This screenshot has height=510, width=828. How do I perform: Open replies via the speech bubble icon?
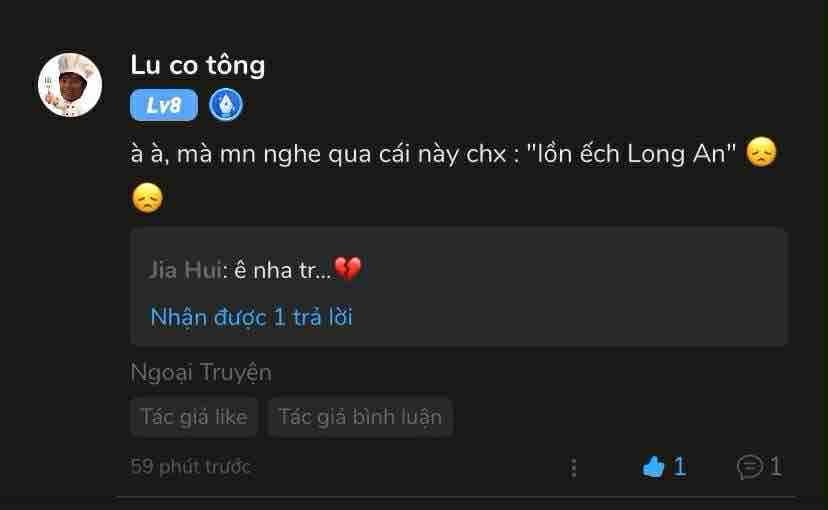tap(749, 466)
